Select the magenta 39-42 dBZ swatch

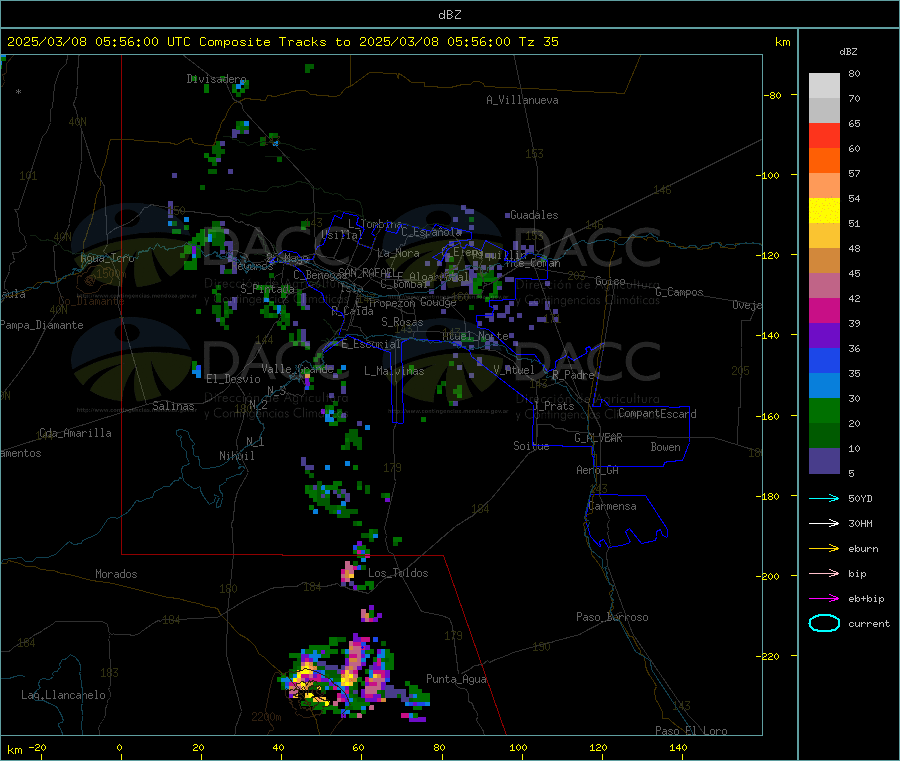pyautogui.click(x=824, y=310)
